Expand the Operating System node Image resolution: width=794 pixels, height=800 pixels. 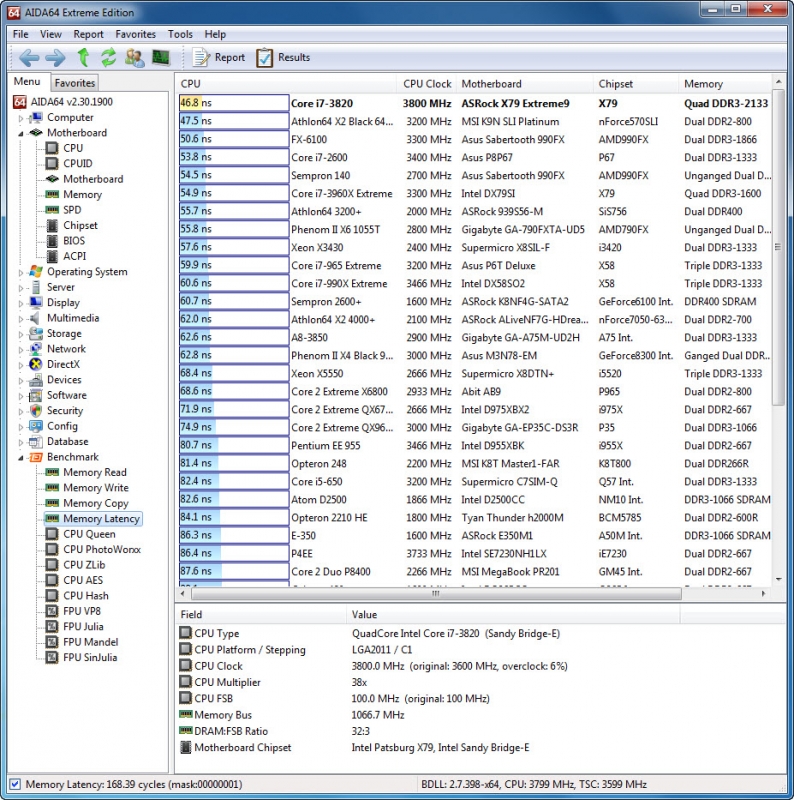tap(21, 273)
